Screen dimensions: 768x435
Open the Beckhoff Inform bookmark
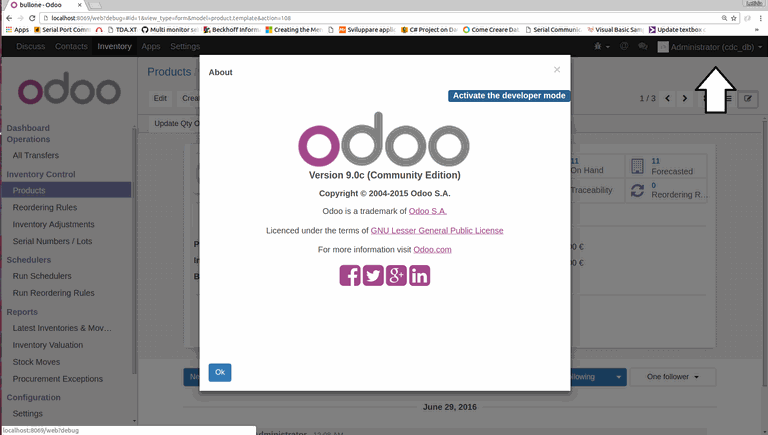pyautogui.click(x=232, y=29)
